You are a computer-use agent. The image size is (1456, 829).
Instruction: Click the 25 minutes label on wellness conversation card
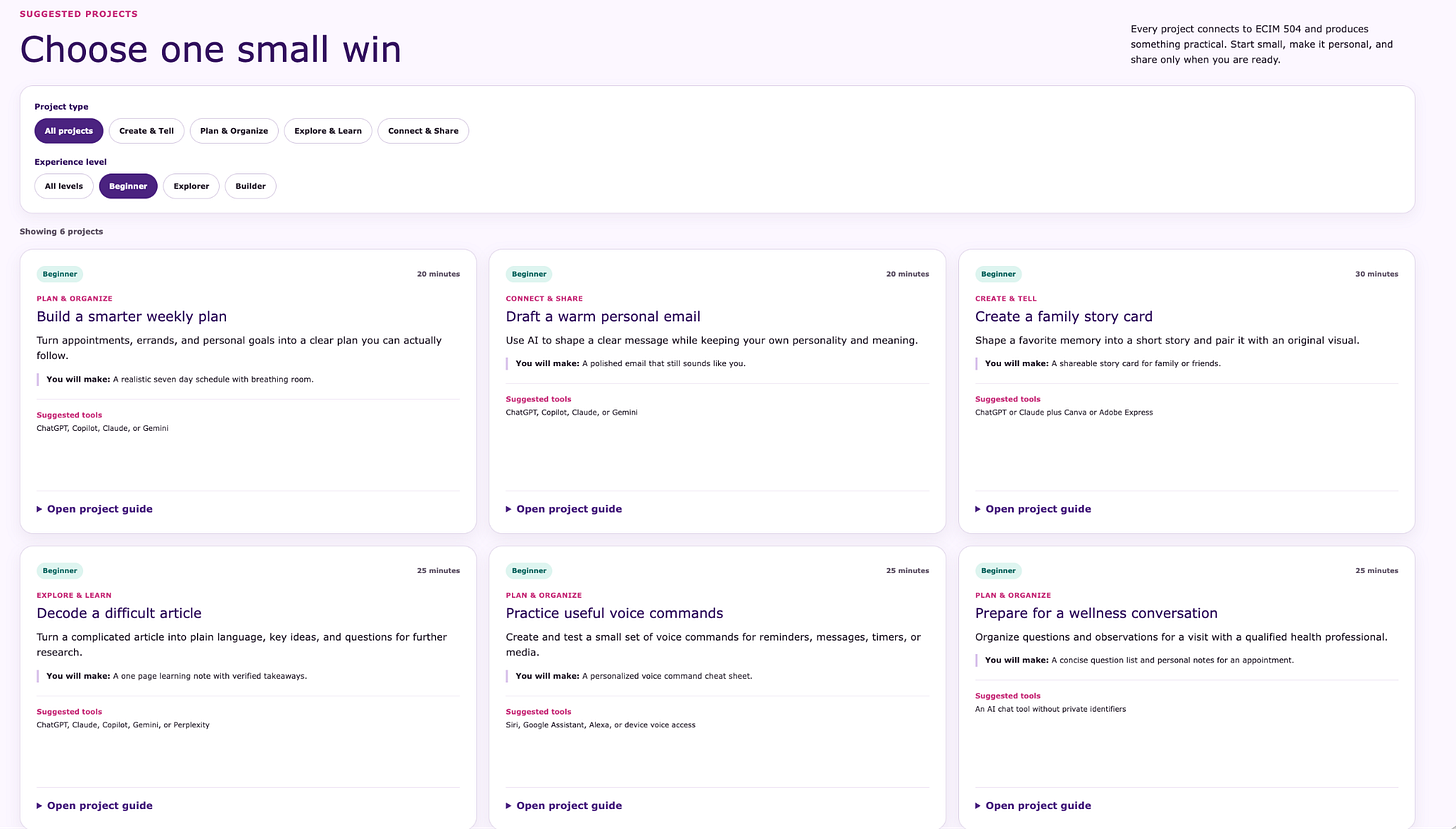[1377, 571]
